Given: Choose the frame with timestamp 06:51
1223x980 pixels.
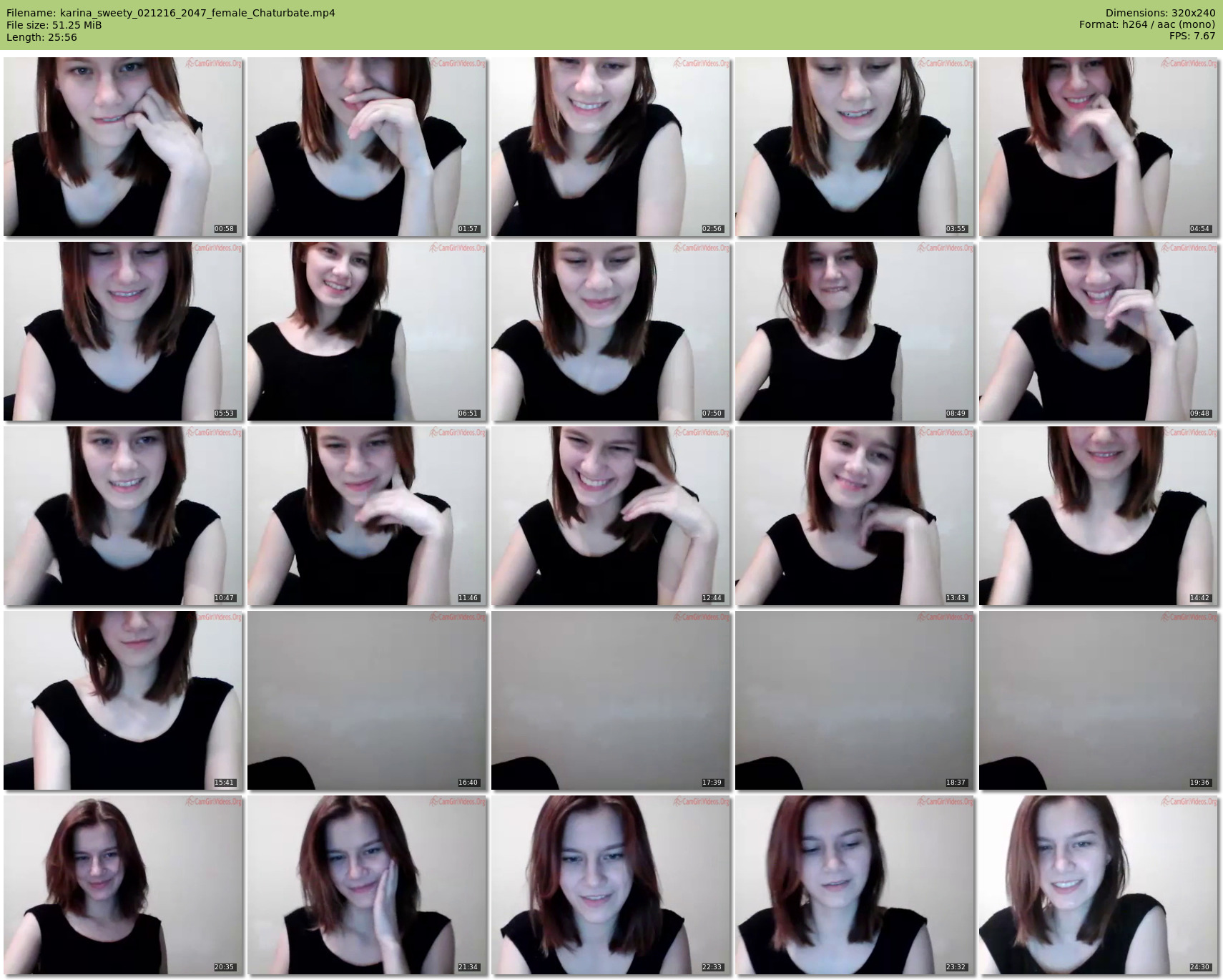Looking at the screenshot, I should tap(367, 331).
